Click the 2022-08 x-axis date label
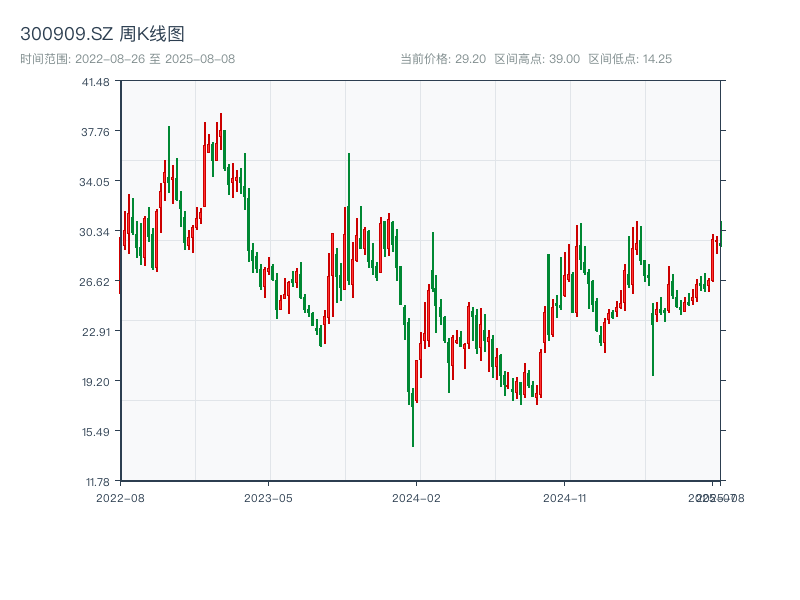Image resolution: width=800 pixels, height=600 pixels. click(x=120, y=497)
